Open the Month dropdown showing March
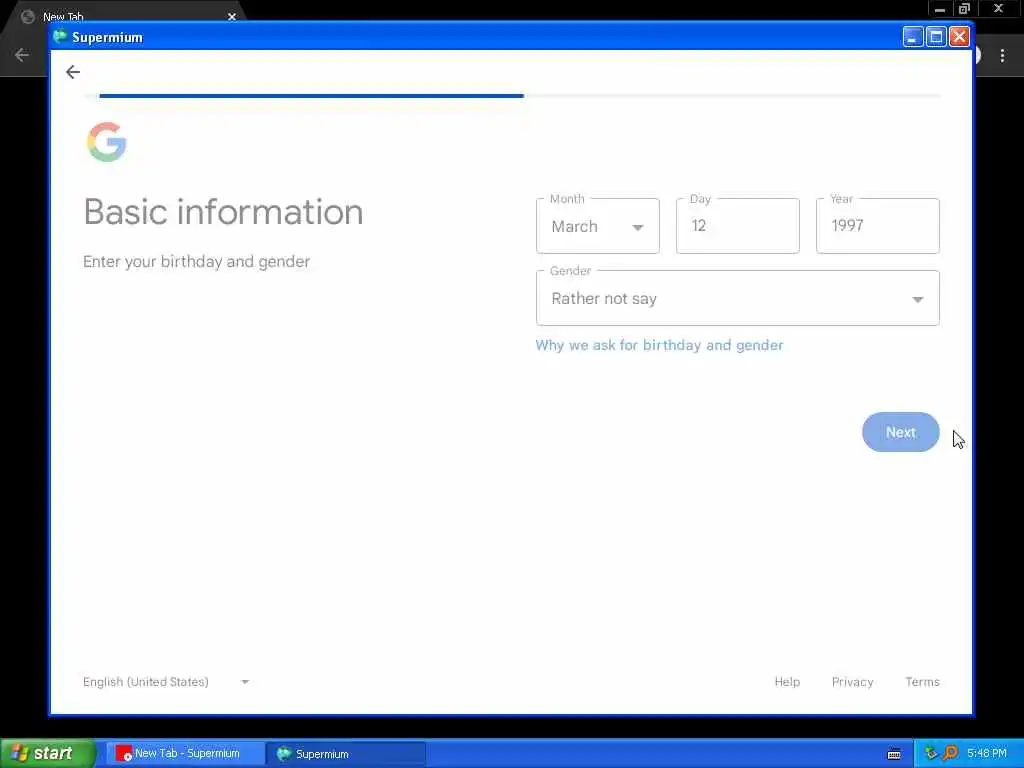Viewport: 1024px width, 768px height. (x=598, y=226)
